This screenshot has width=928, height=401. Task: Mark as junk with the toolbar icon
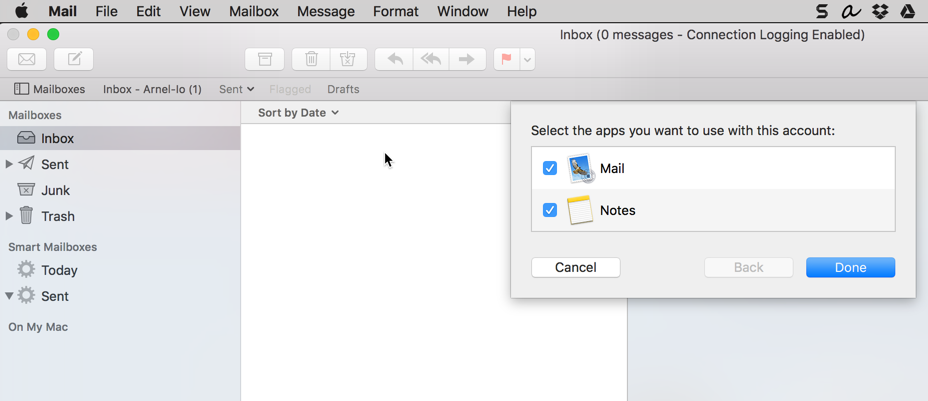349,59
